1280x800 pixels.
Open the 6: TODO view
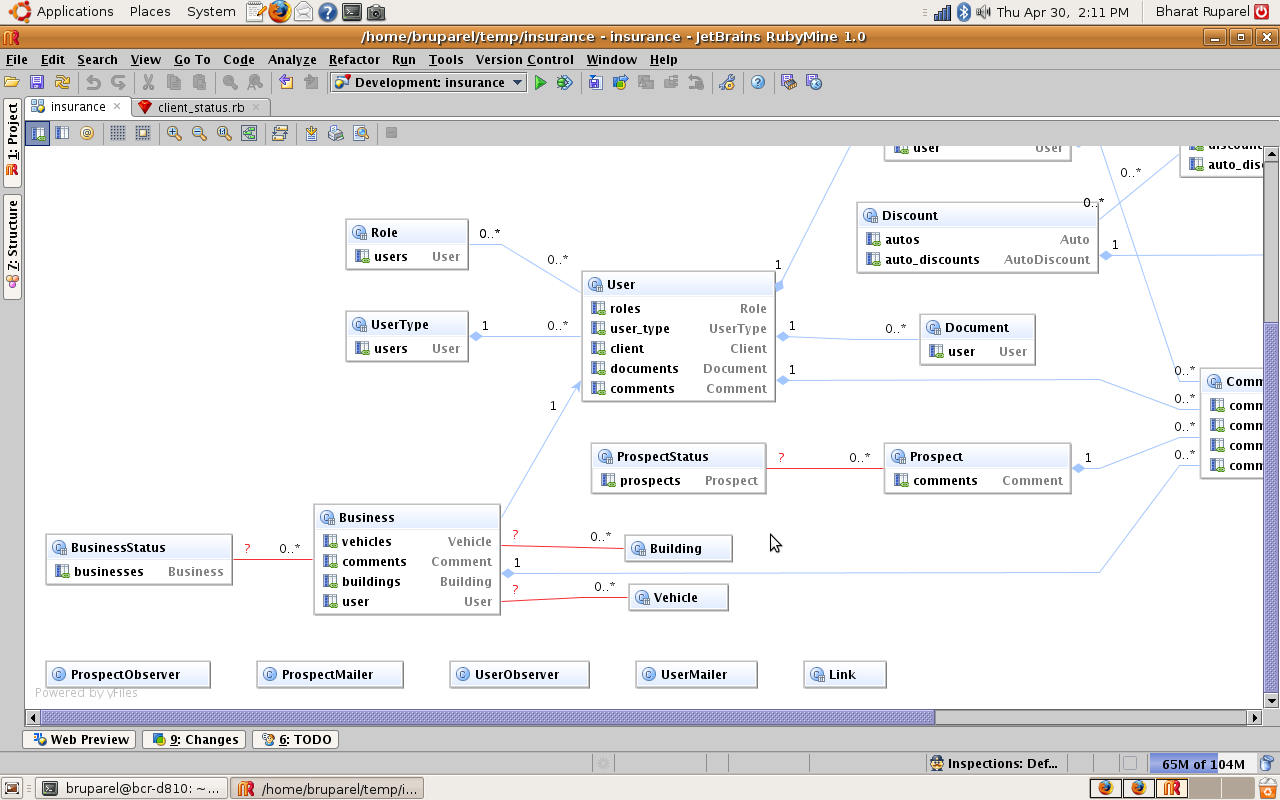(295, 739)
